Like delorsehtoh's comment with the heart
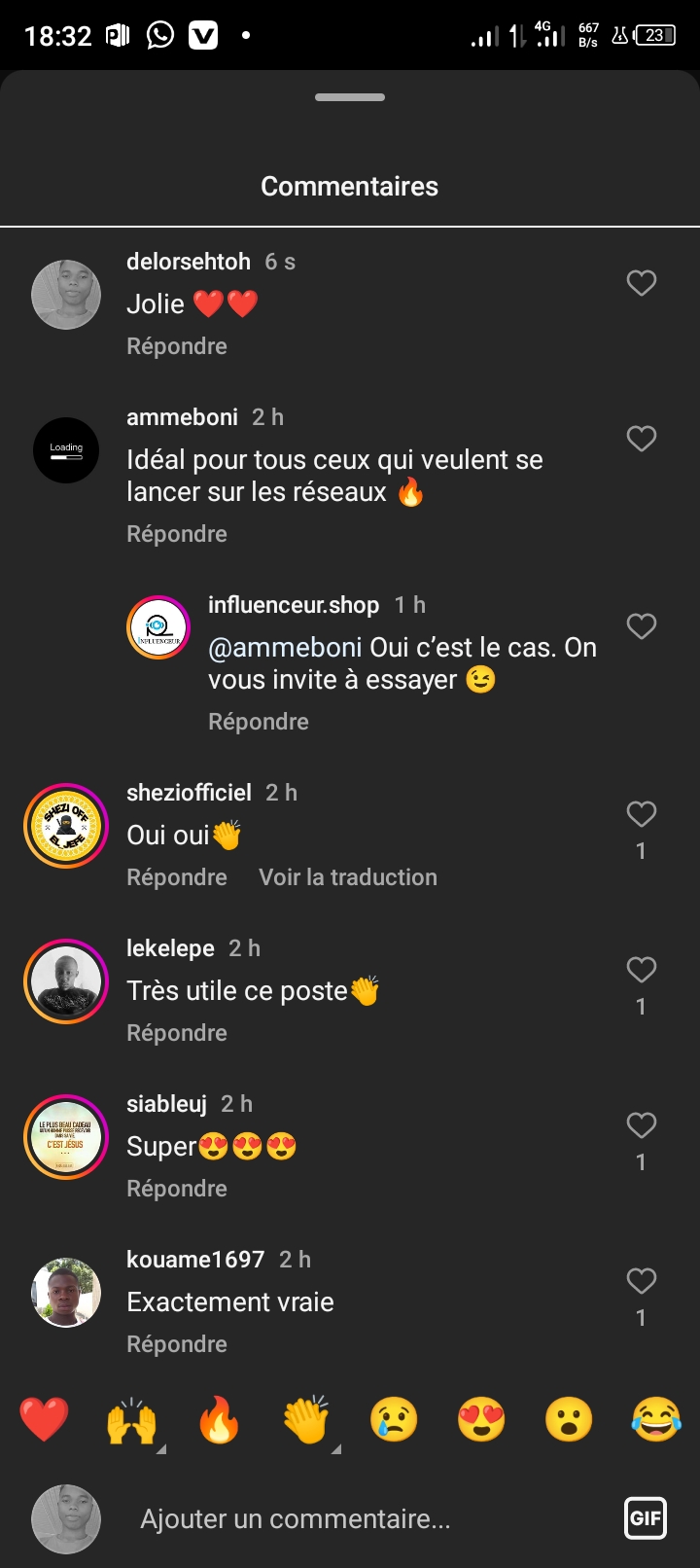The image size is (700, 1568). (x=641, y=283)
